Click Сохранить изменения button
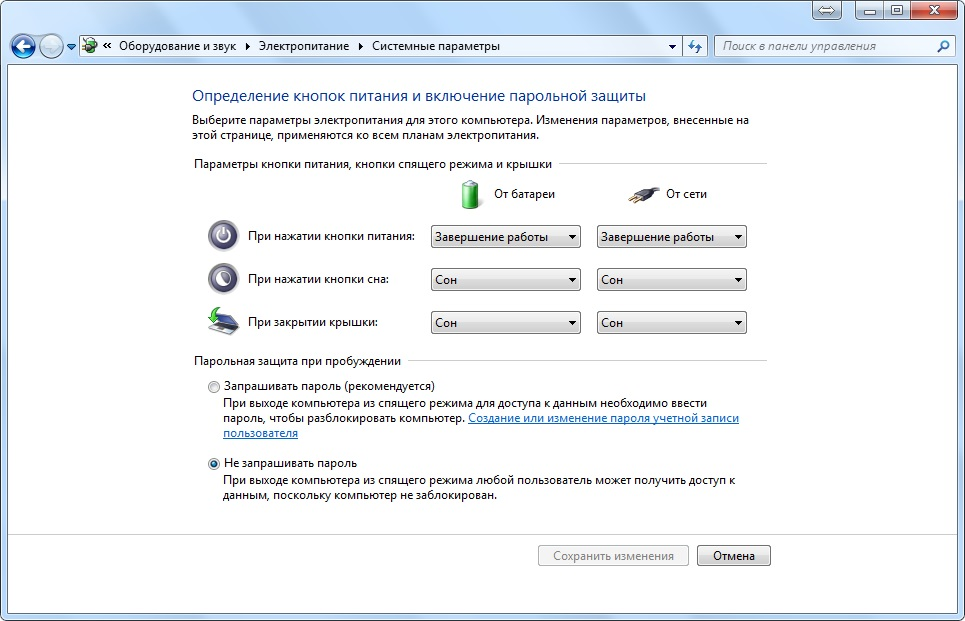 tap(613, 556)
